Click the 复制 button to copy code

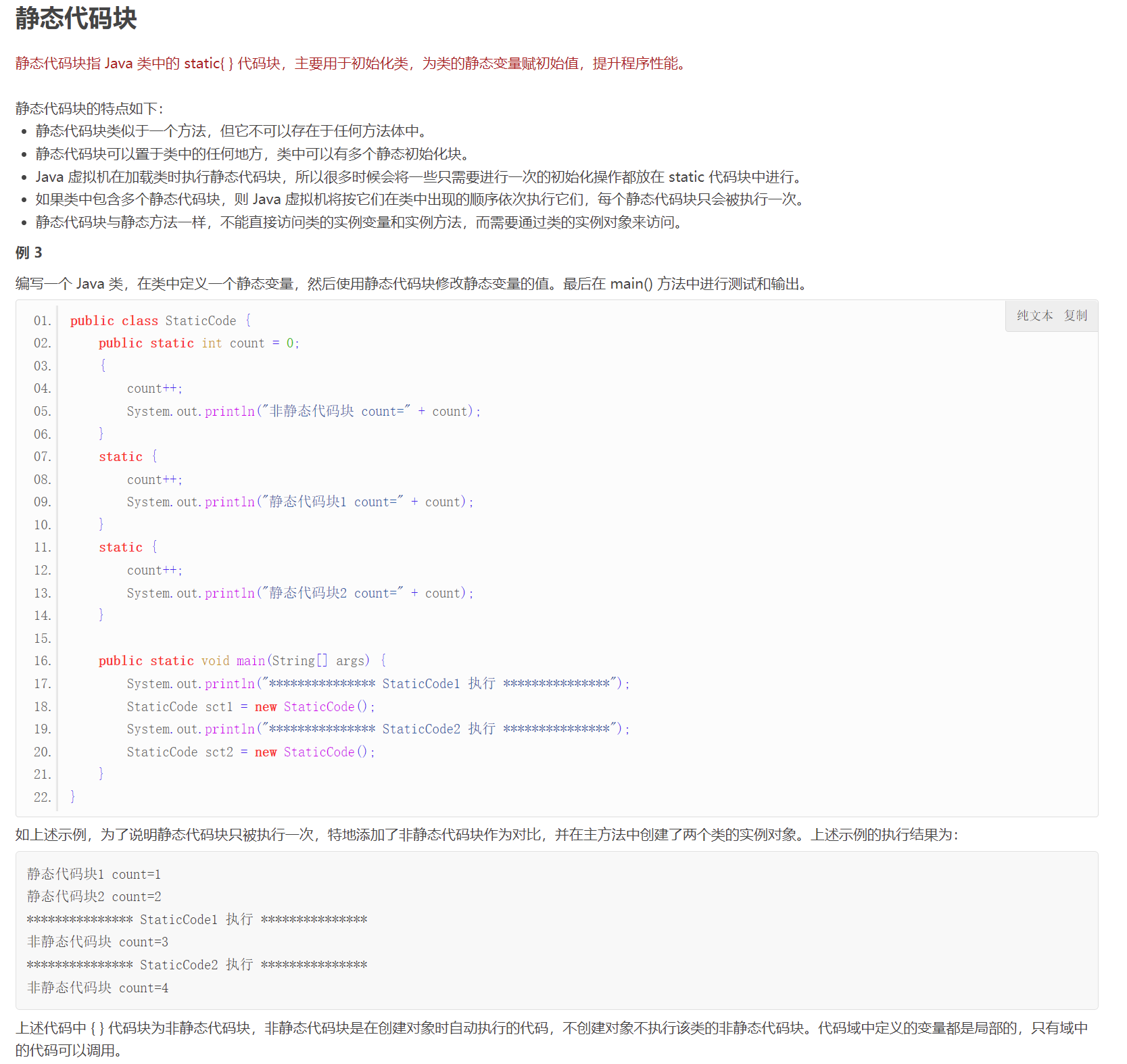tap(1076, 316)
